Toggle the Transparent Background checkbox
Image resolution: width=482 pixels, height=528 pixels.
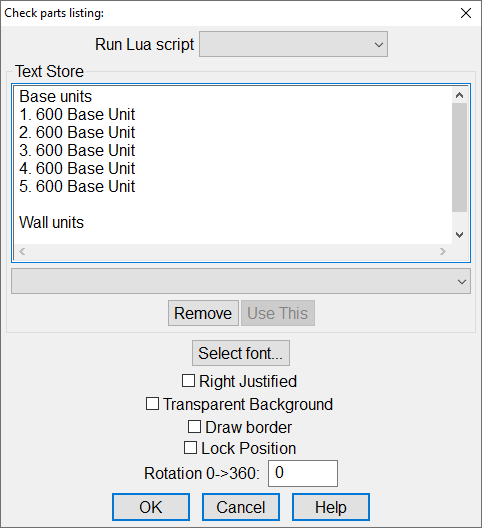pos(152,403)
